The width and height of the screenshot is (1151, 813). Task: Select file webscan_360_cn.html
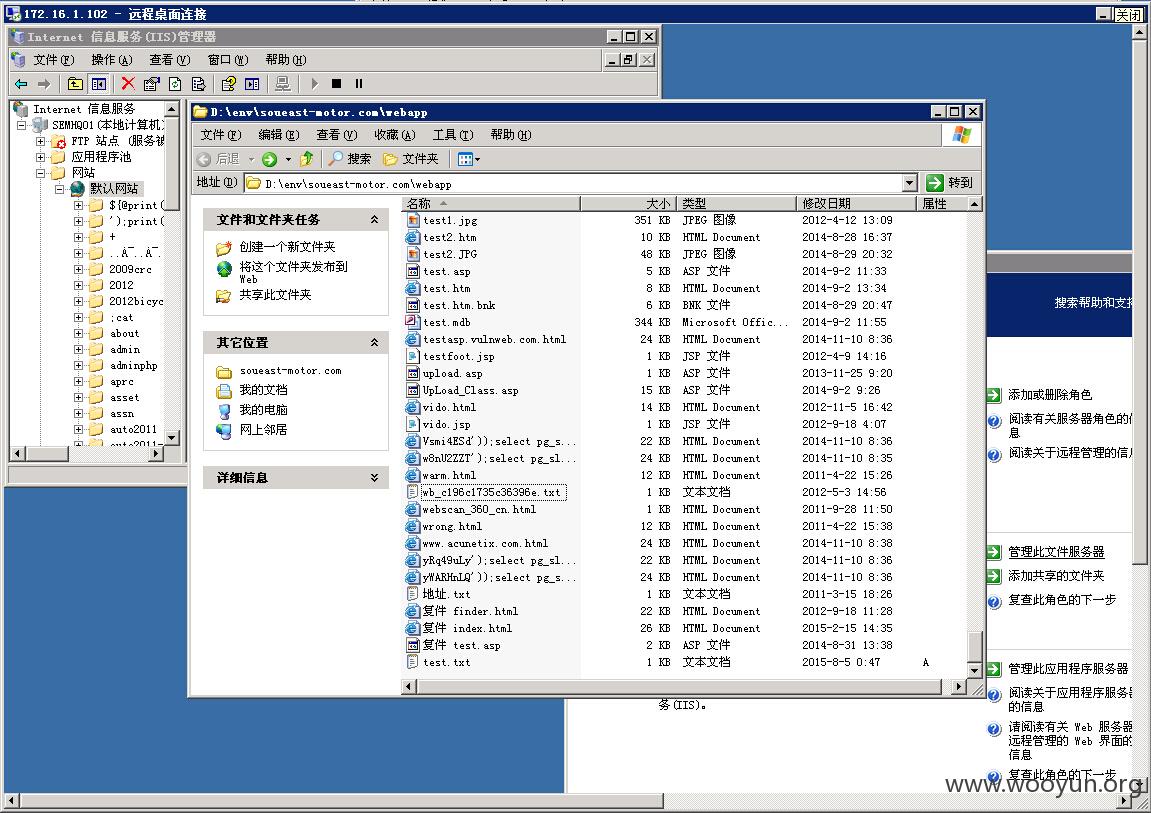point(479,509)
